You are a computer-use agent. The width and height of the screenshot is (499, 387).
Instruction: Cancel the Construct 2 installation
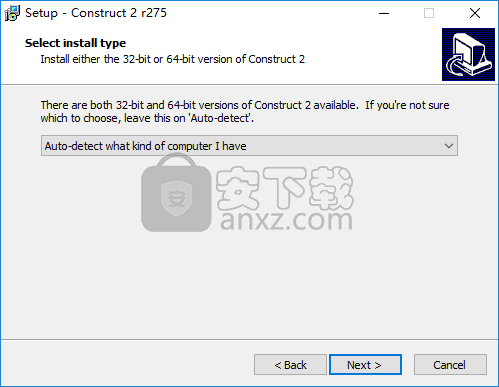(x=450, y=365)
